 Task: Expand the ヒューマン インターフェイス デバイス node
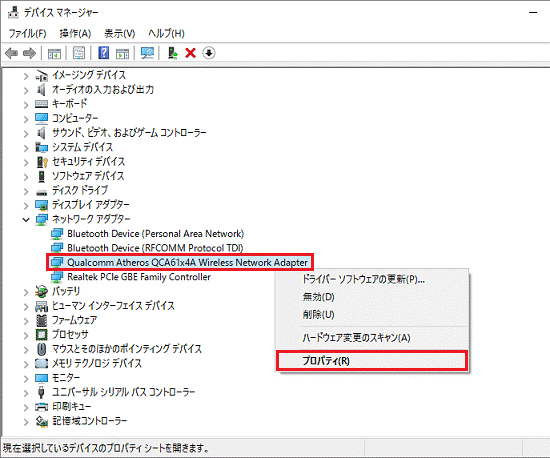[x=26, y=306]
